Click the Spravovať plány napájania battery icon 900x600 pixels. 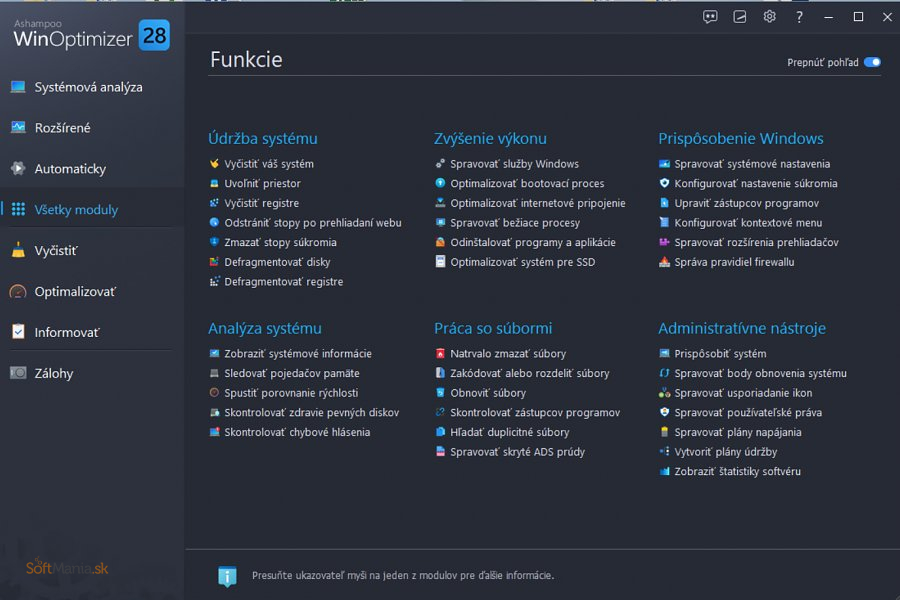(664, 432)
